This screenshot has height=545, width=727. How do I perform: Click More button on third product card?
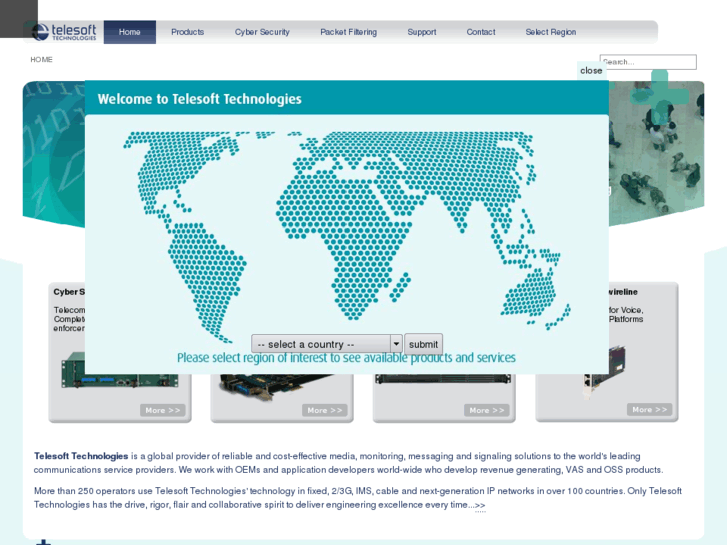[486, 410]
